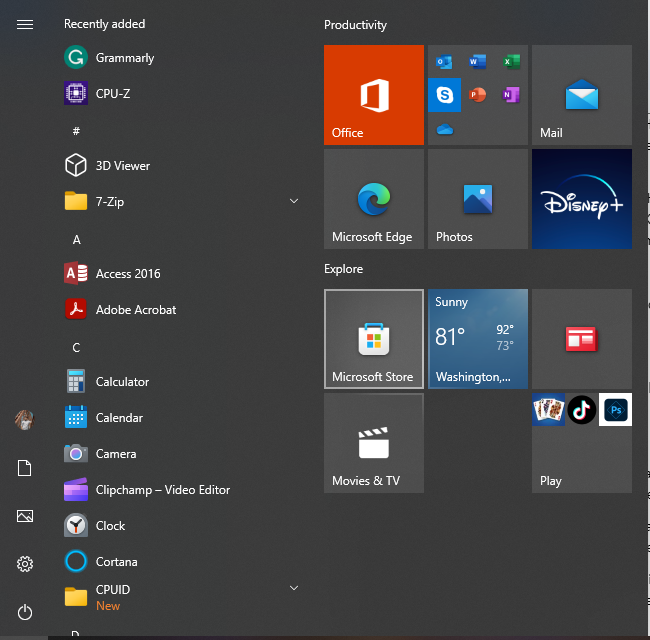Open the Photos tile
The width and height of the screenshot is (650, 640).
(478, 199)
